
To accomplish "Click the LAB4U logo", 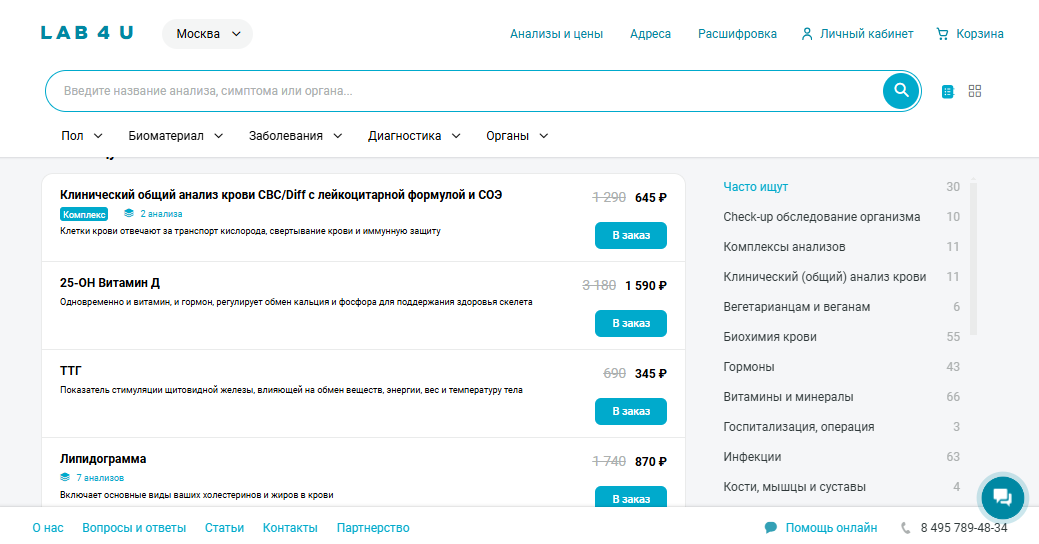I will [x=87, y=33].
